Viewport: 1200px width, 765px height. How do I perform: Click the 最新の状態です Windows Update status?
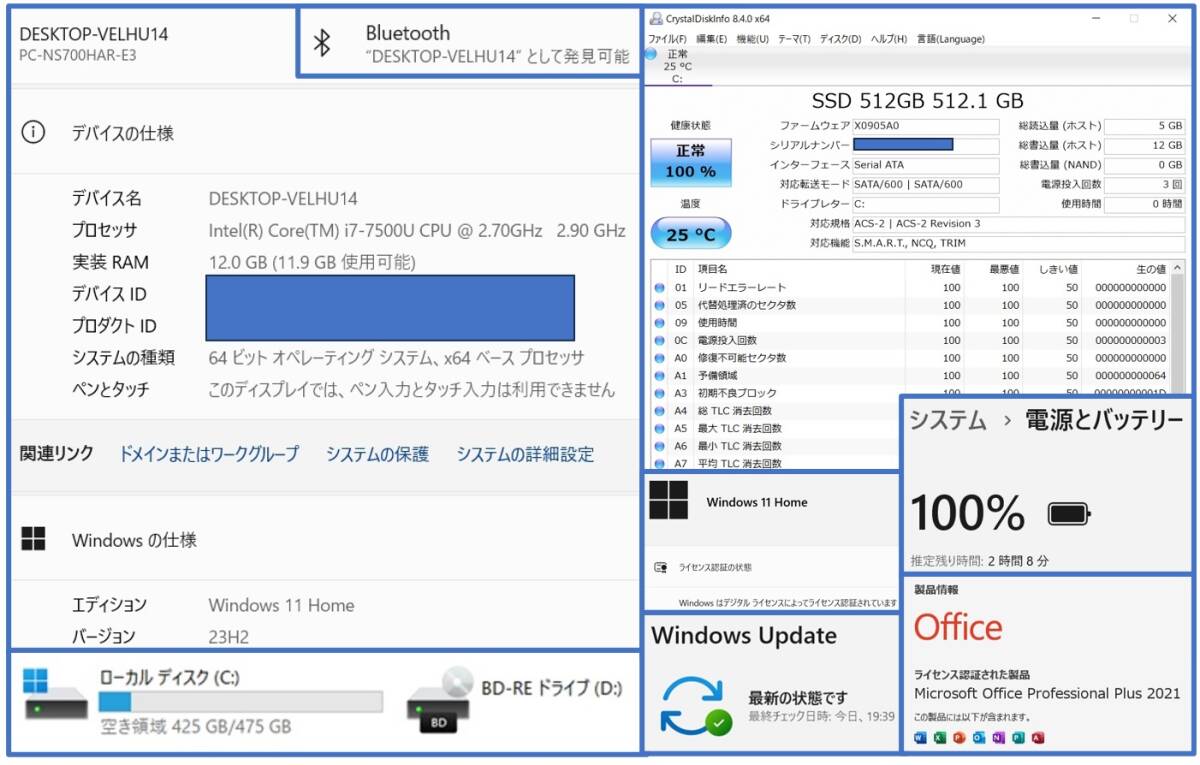coord(798,697)
